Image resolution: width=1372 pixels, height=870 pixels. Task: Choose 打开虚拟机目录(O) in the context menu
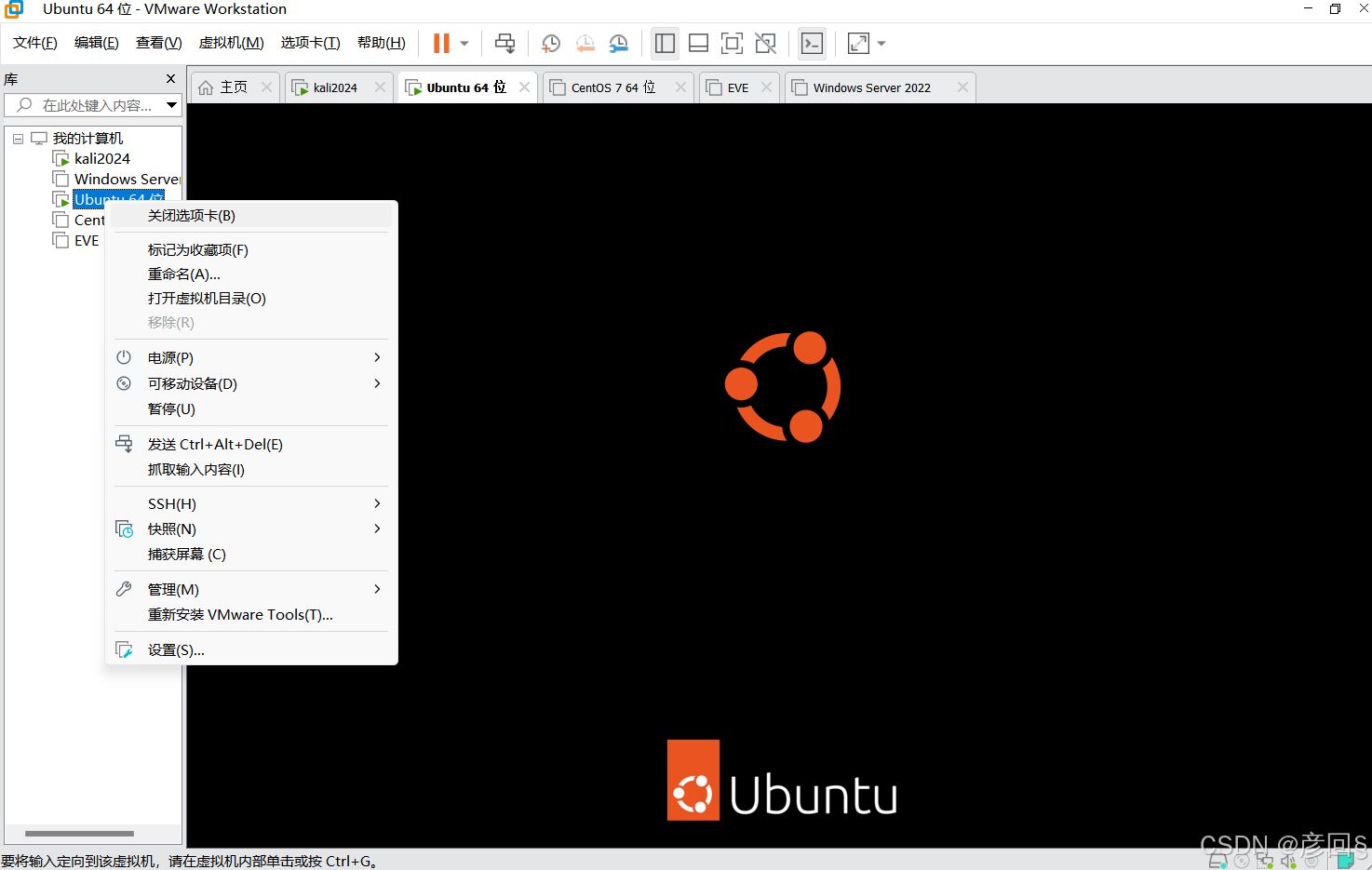tap(251, 298)
